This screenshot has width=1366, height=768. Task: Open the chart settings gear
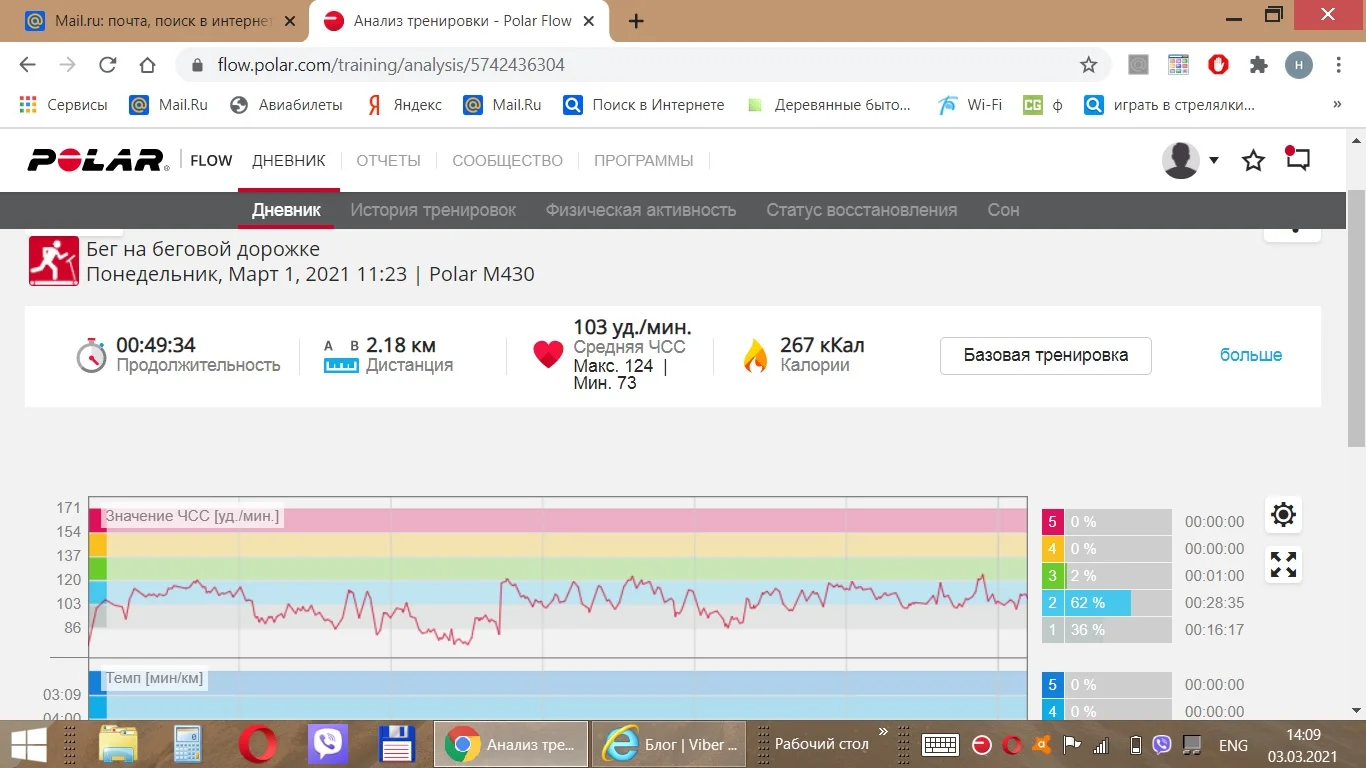1283,515
